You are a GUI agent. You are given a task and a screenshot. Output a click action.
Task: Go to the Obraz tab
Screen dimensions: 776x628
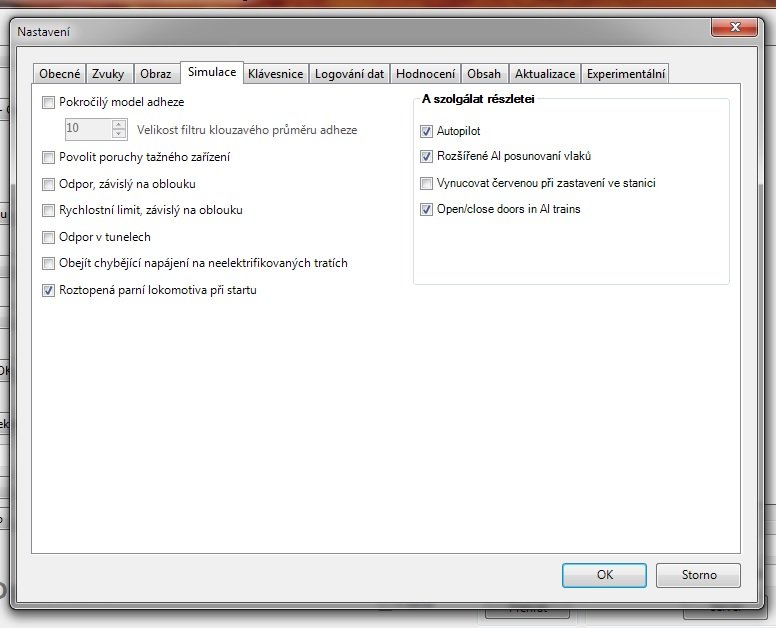click(x=155, y=74)
